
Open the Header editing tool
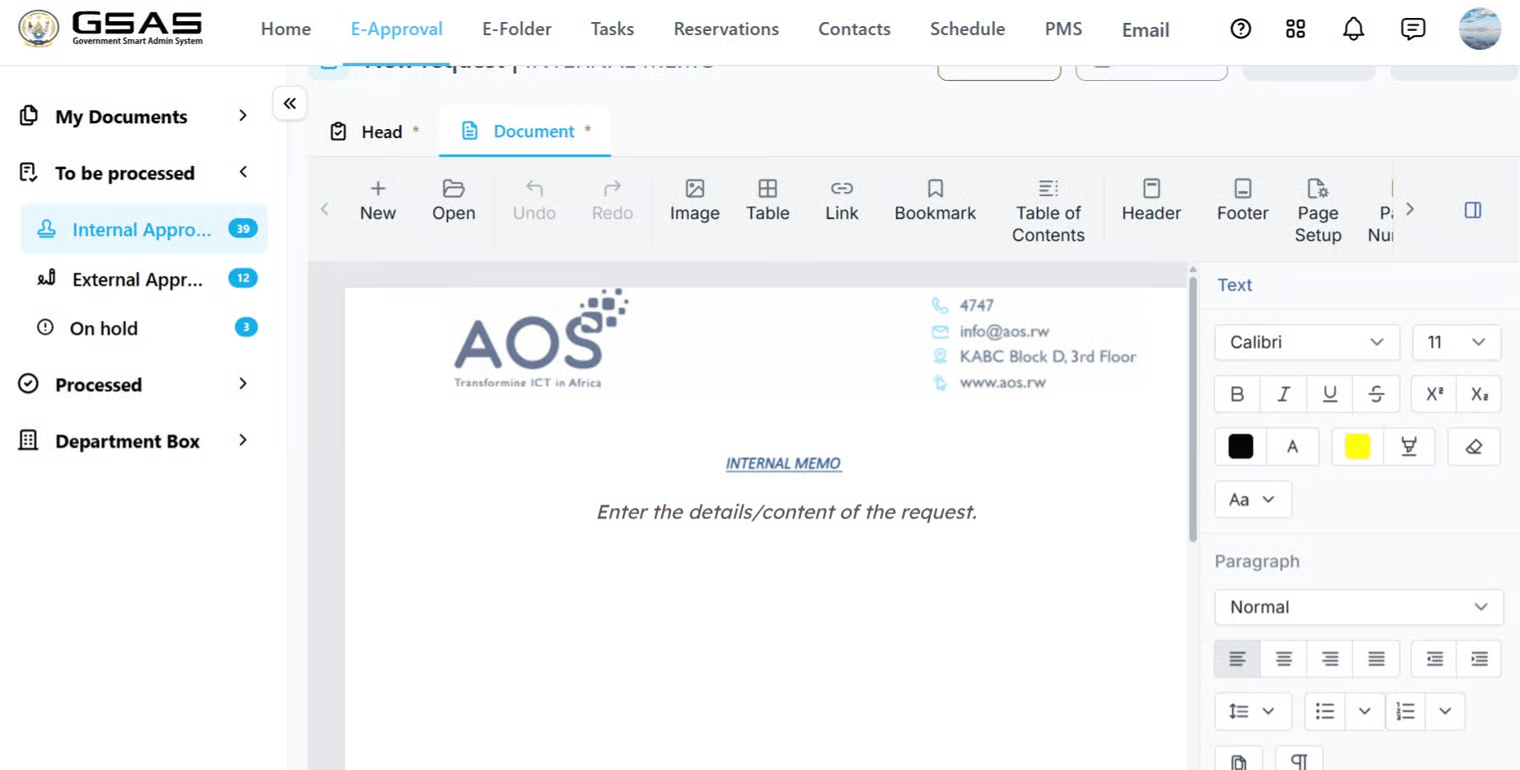point(1151,200)
